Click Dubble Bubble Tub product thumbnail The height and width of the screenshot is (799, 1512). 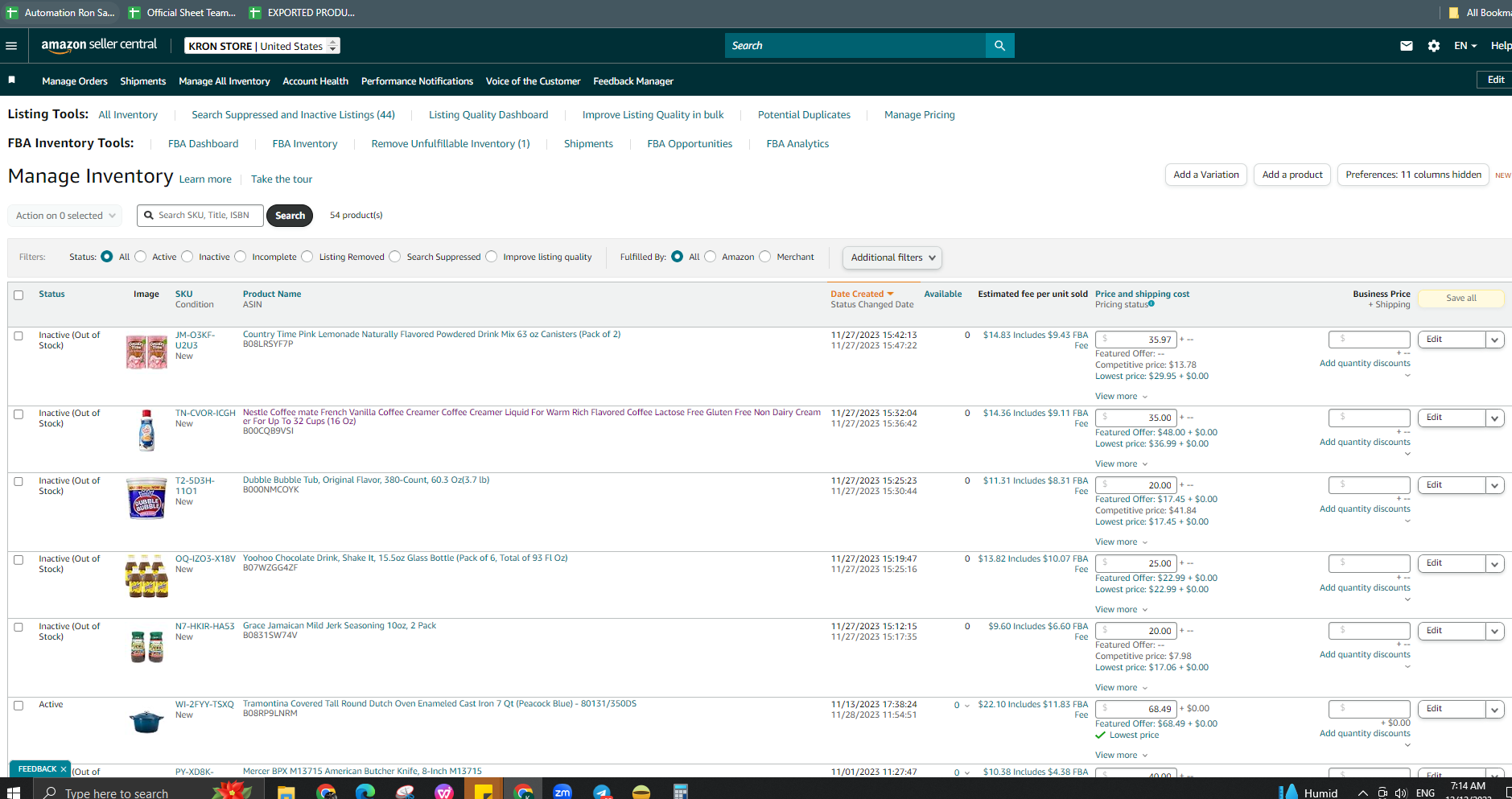146,498
